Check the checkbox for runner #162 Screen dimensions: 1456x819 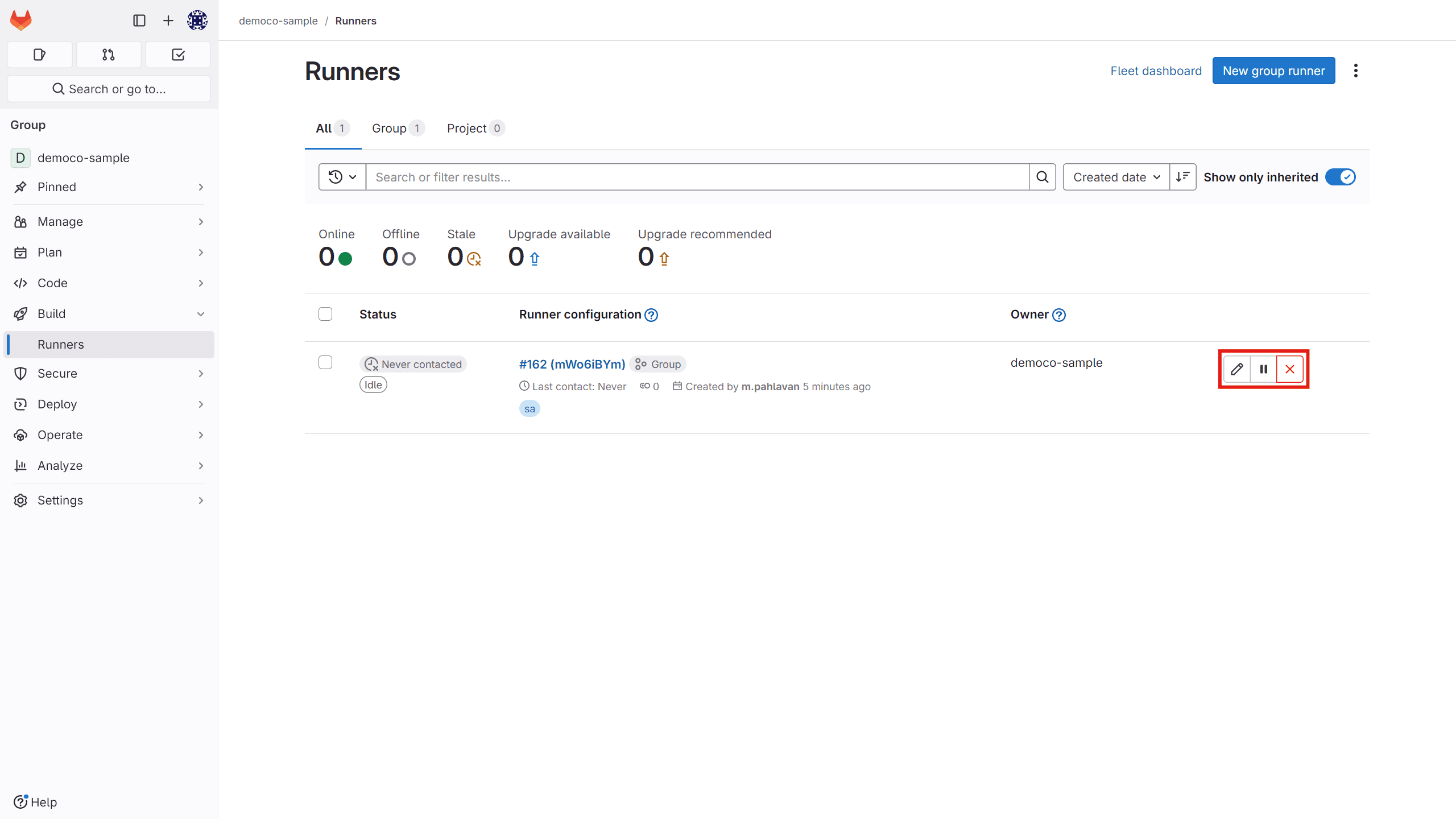pos(325,362)
